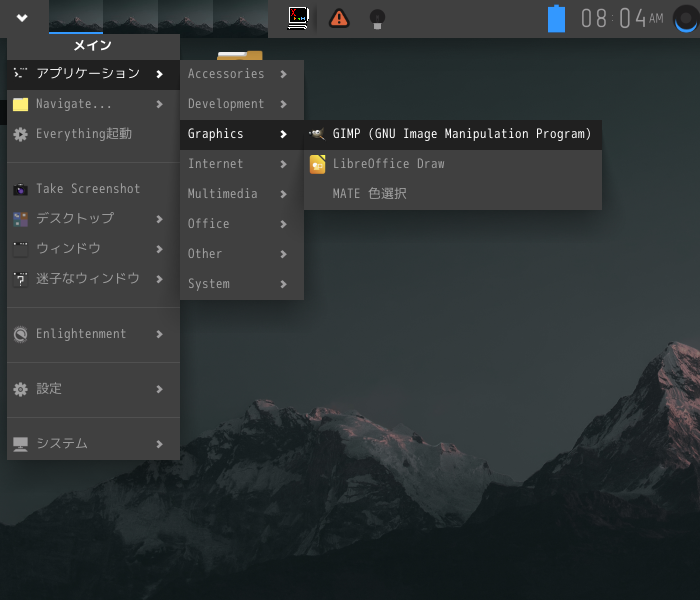Click the down-chevron start button in shelf
Viewport: 700px width, 600px height.
[x=22, y=18]
